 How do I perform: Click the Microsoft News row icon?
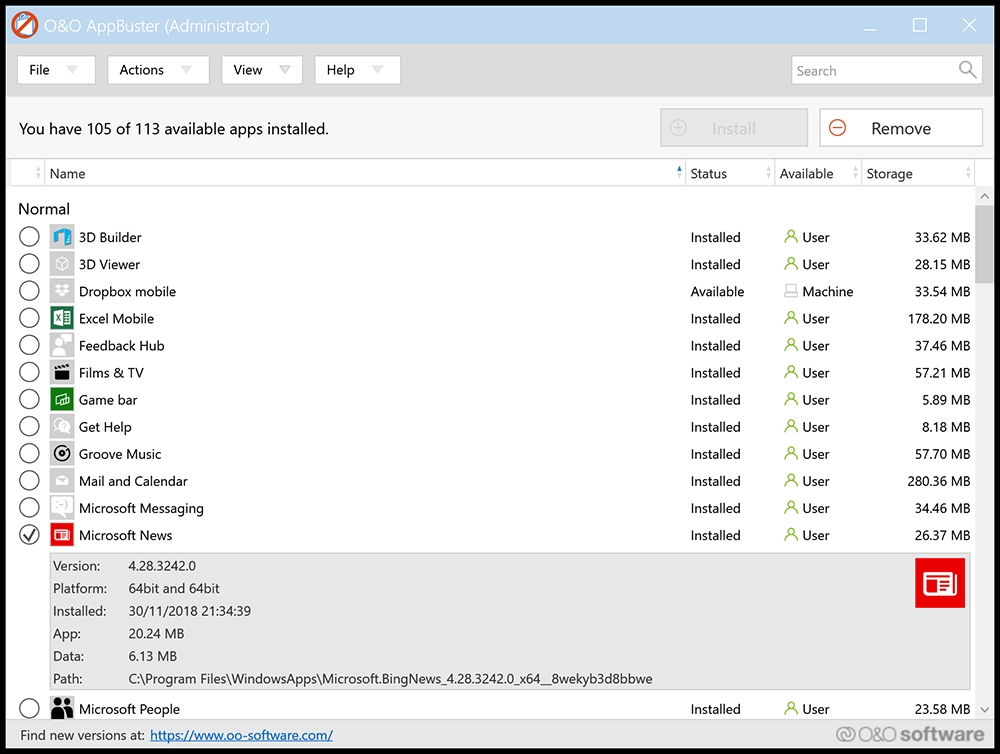point(62,535)
